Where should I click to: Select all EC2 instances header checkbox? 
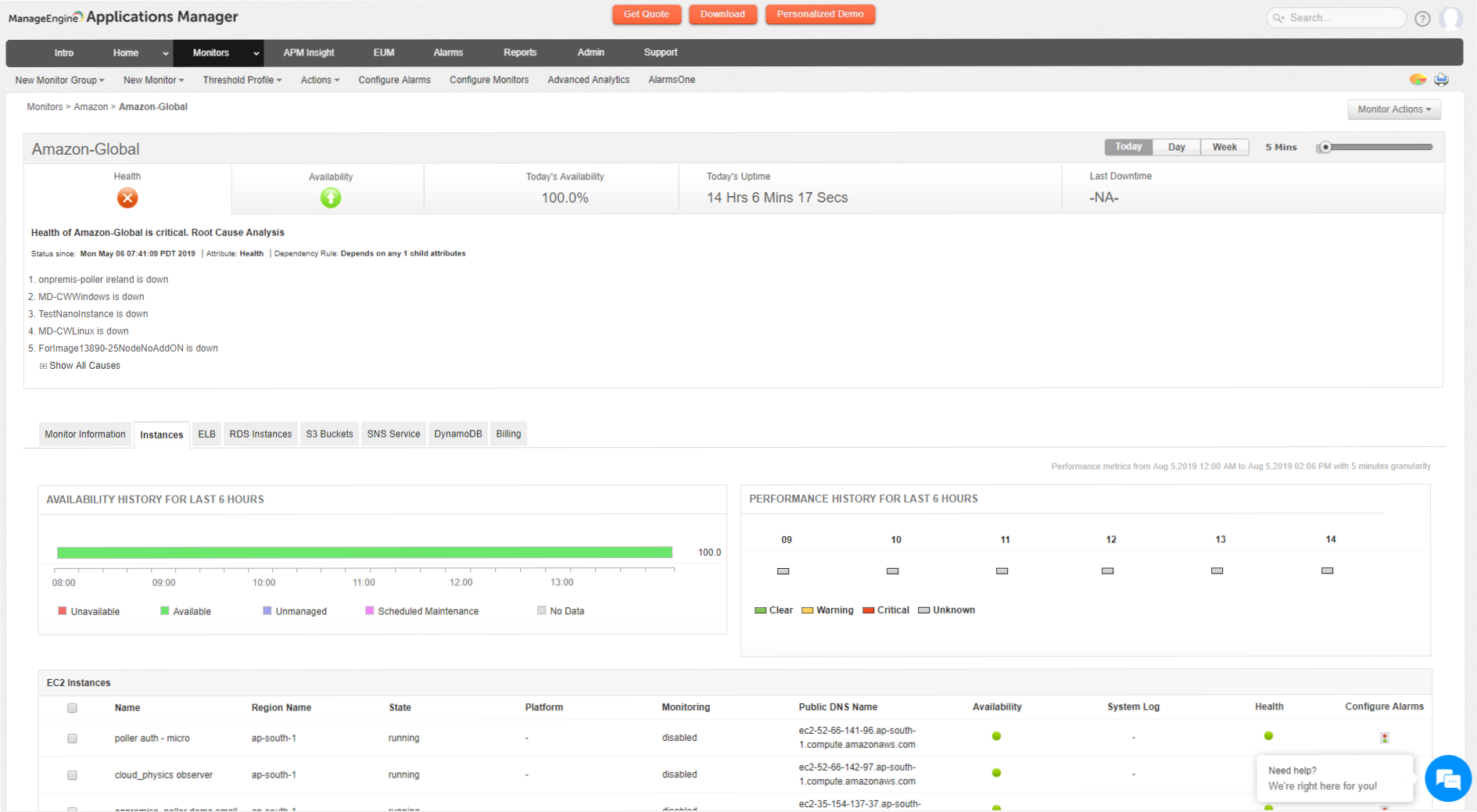pyautogui.click(x=72, y=708)
